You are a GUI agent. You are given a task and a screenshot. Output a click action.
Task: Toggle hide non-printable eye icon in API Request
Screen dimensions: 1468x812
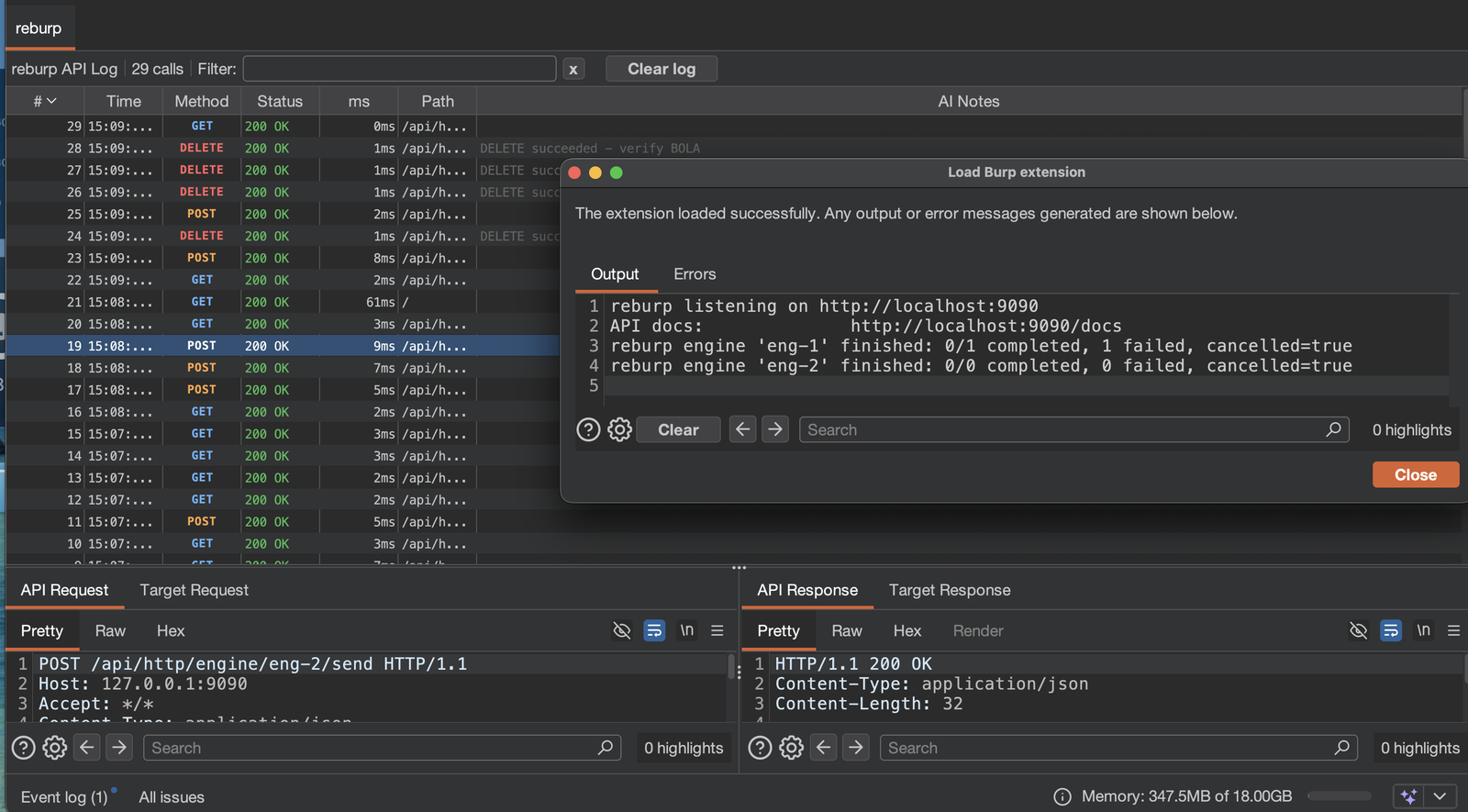622,630
